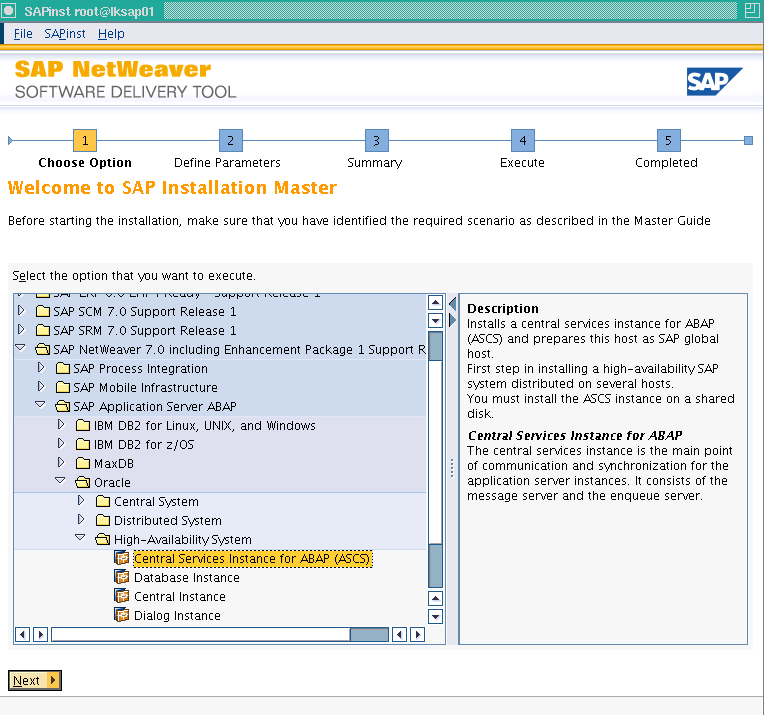Click the Next button

[x=35, y=680]
